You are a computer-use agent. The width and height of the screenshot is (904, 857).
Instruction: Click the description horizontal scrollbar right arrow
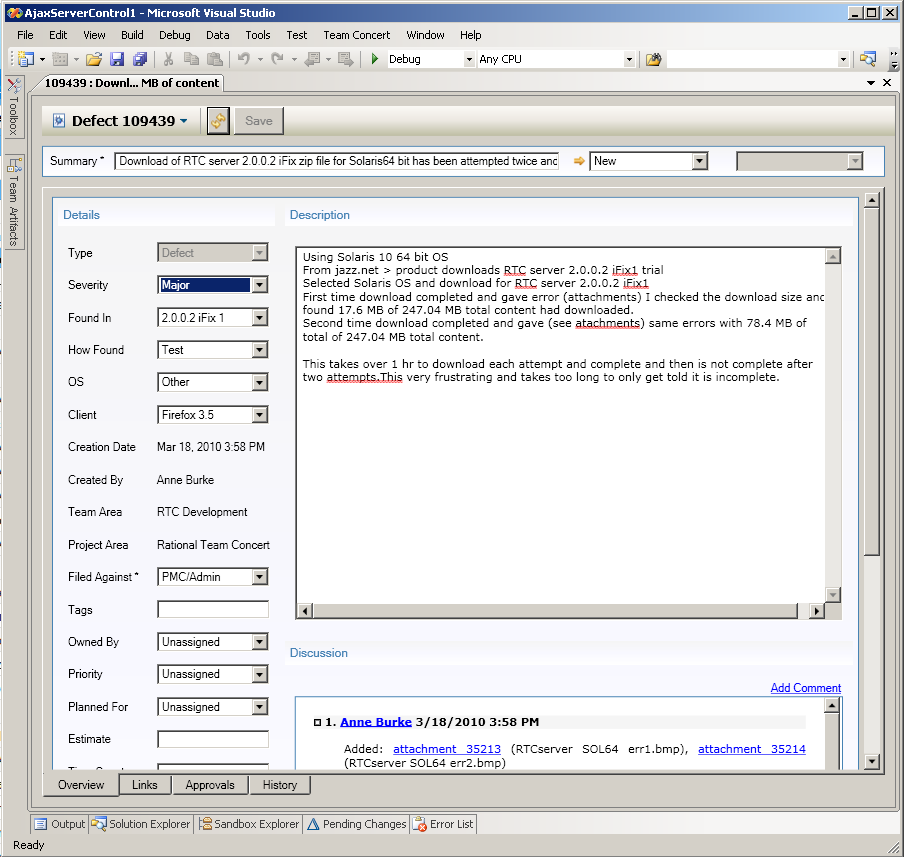(816, 611)
